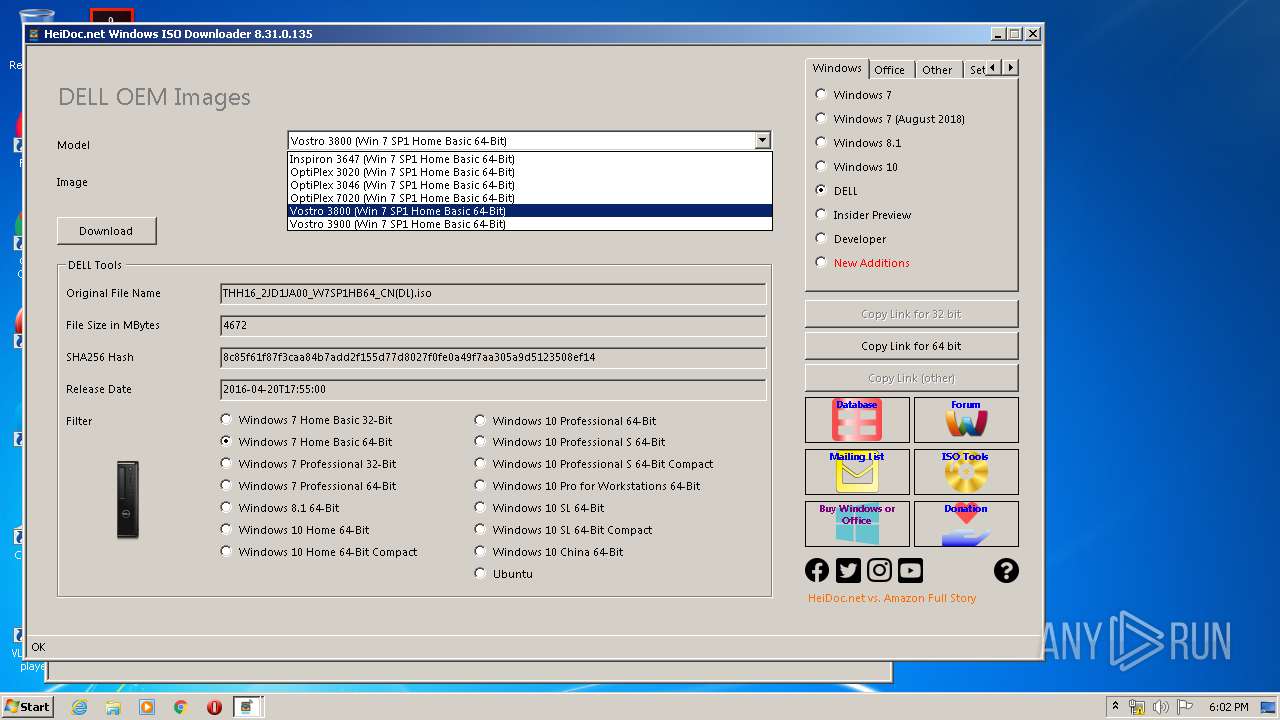Click the help question mark icon
This screenshot has height=720, width=1280.
1006,570
